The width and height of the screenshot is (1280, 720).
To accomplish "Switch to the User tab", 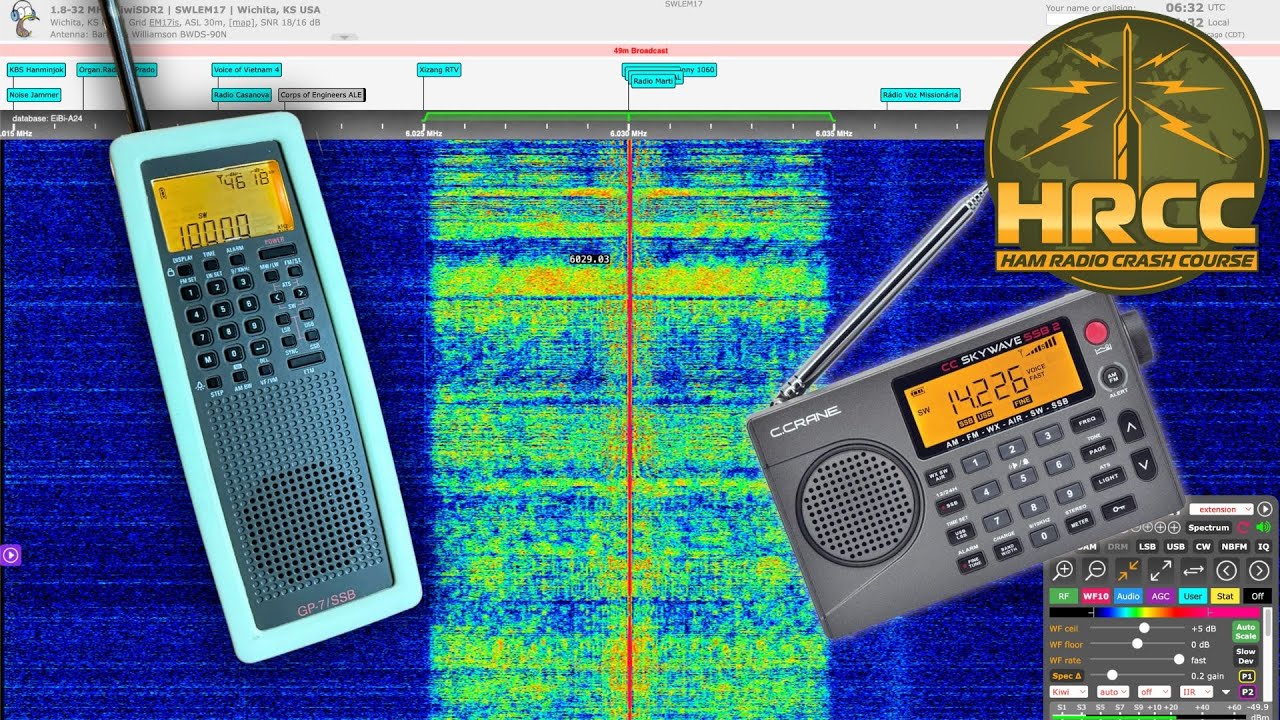I will 1192,595.
